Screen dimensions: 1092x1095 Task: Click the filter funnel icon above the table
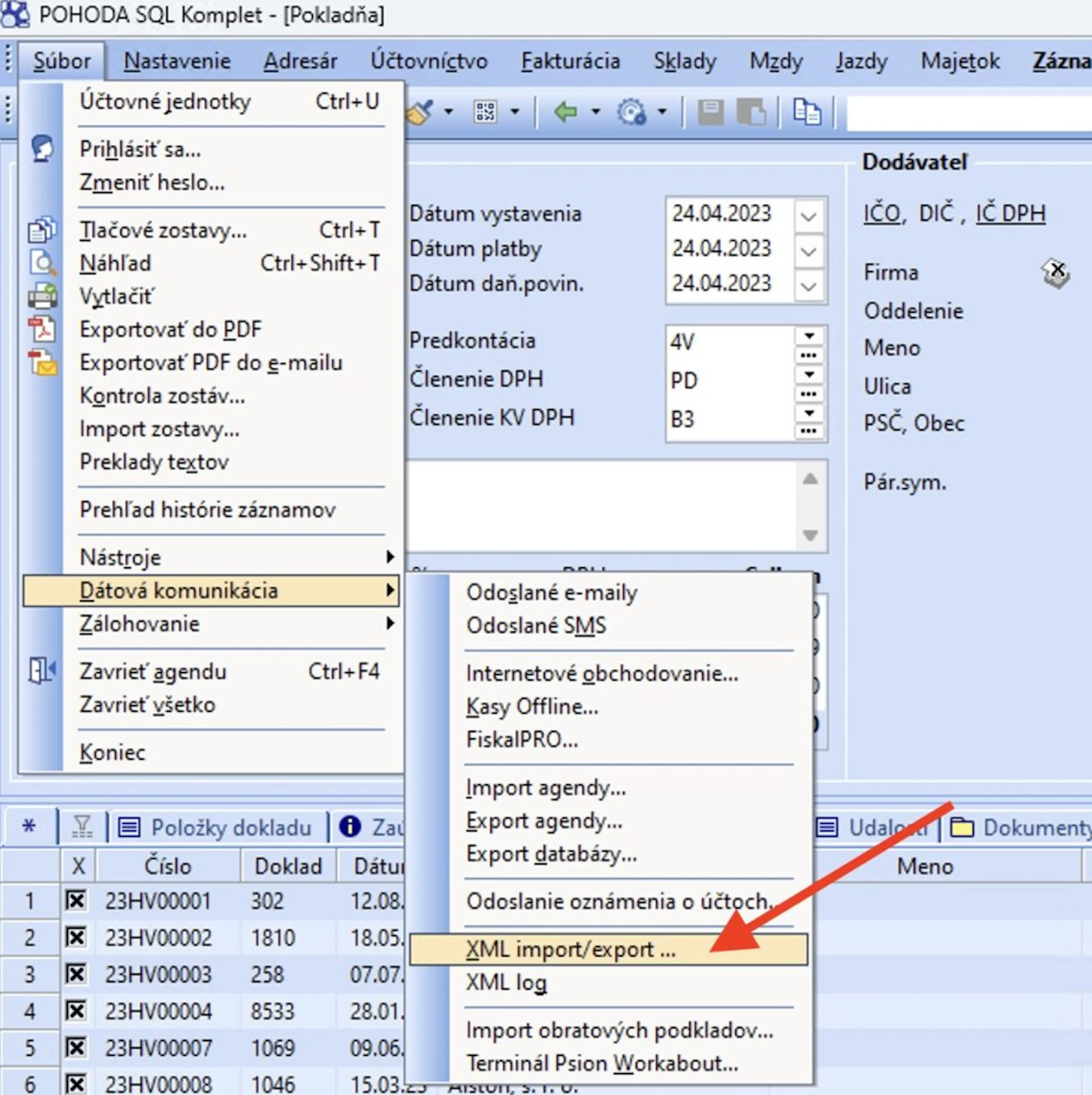[83, 827]
